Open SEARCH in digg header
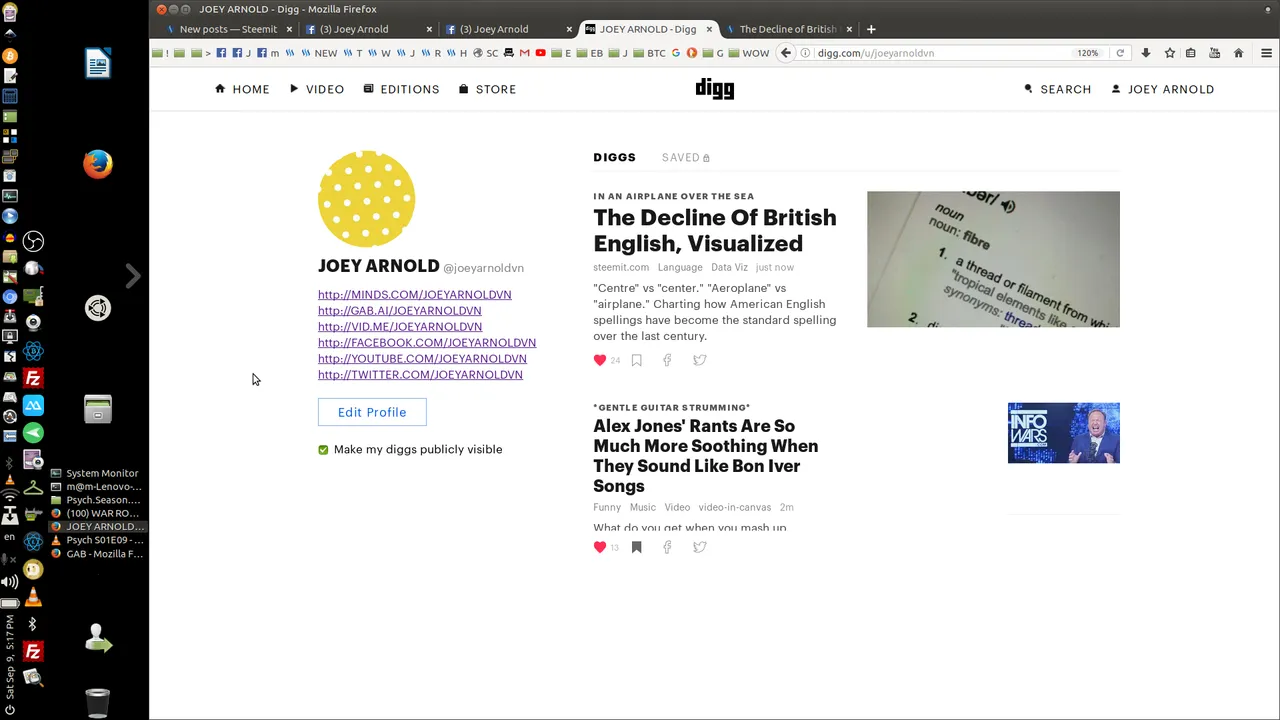The image size is (1280, 720). [1058, 89]
